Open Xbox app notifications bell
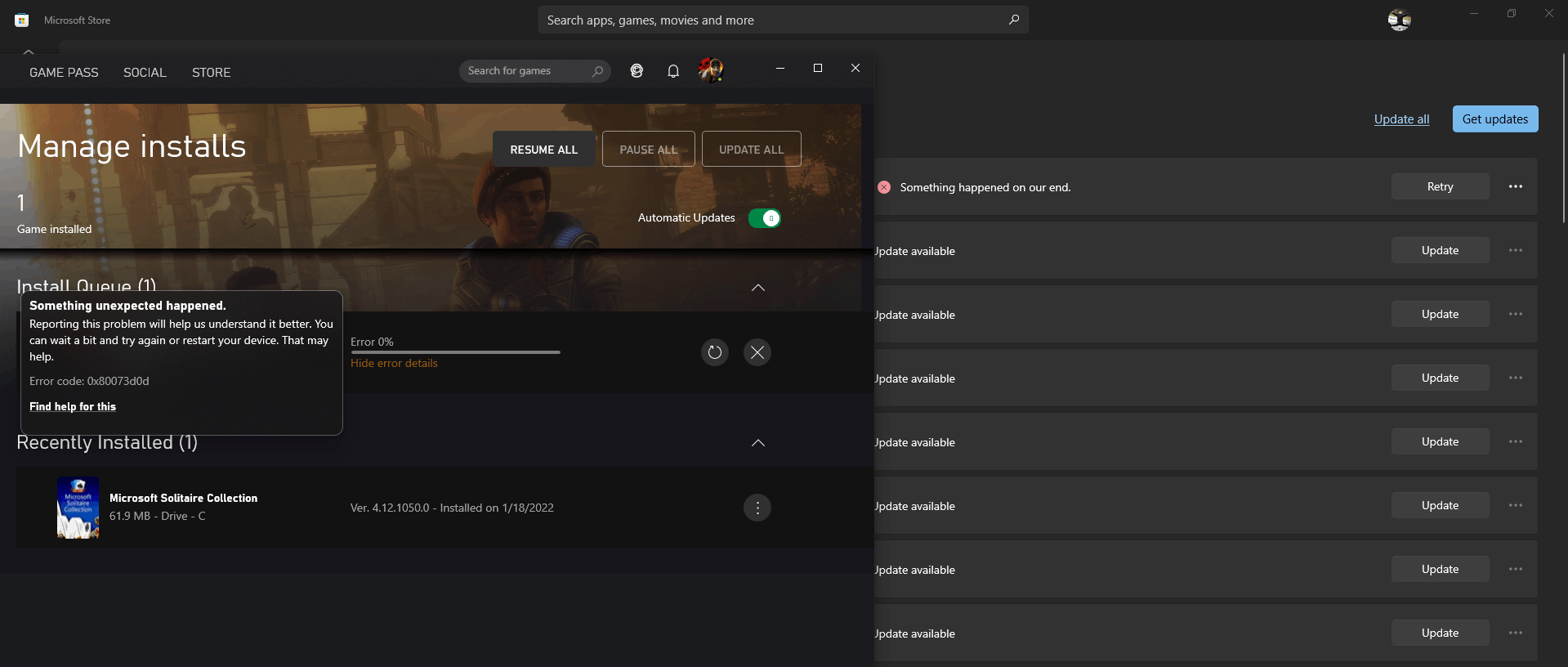 click(673, 71)
